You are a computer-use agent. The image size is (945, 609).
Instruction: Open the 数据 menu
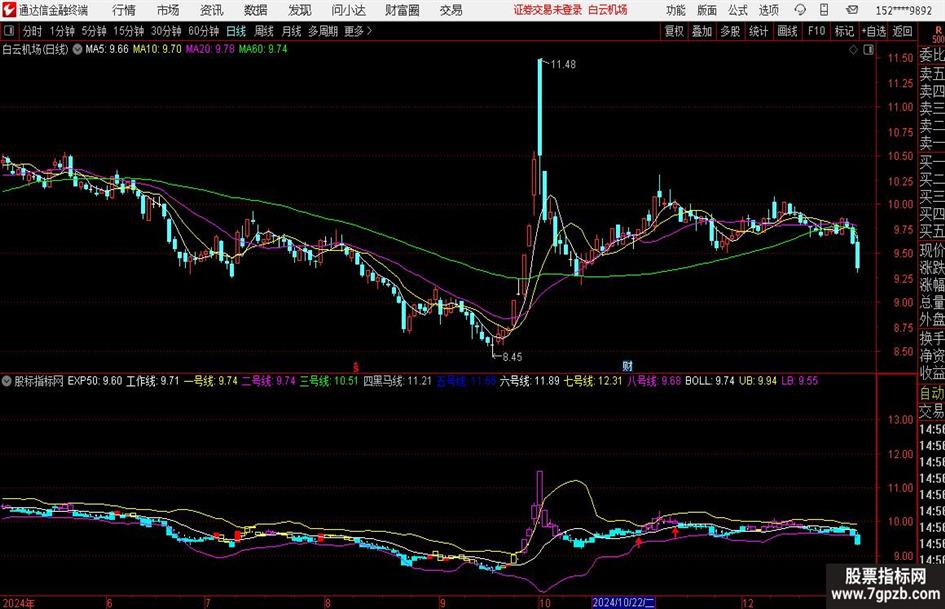pos(256,10)
